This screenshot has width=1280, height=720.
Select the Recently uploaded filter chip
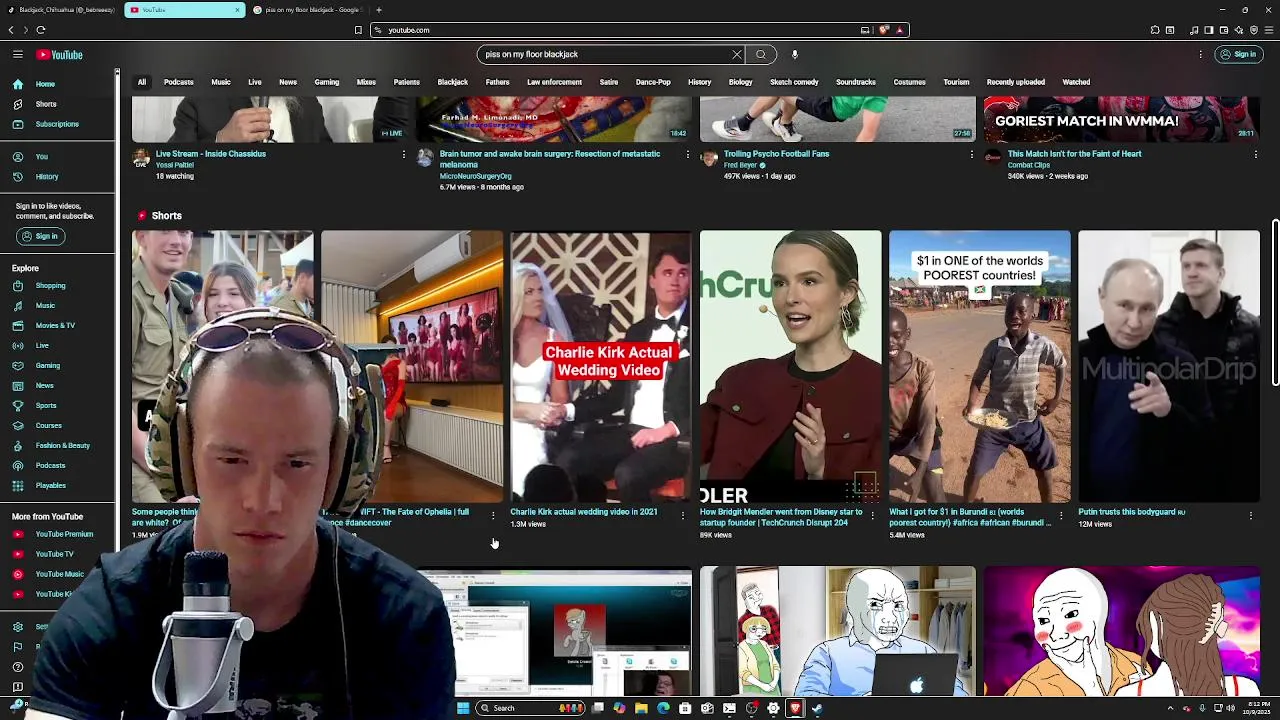(1015, 82)
